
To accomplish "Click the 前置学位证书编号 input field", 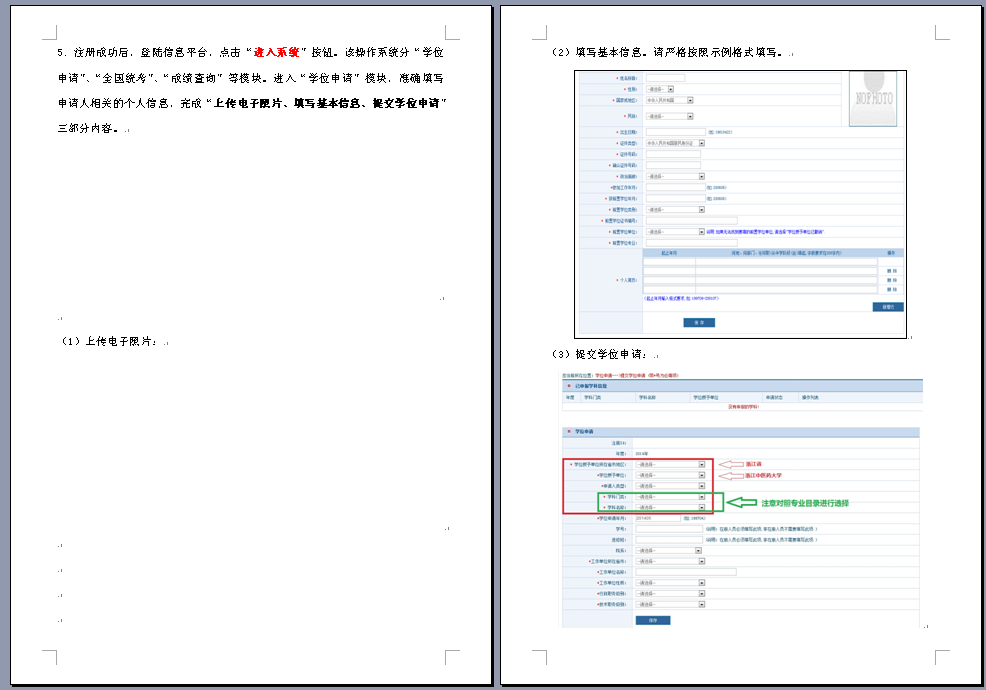I will (x=691, y=220).
